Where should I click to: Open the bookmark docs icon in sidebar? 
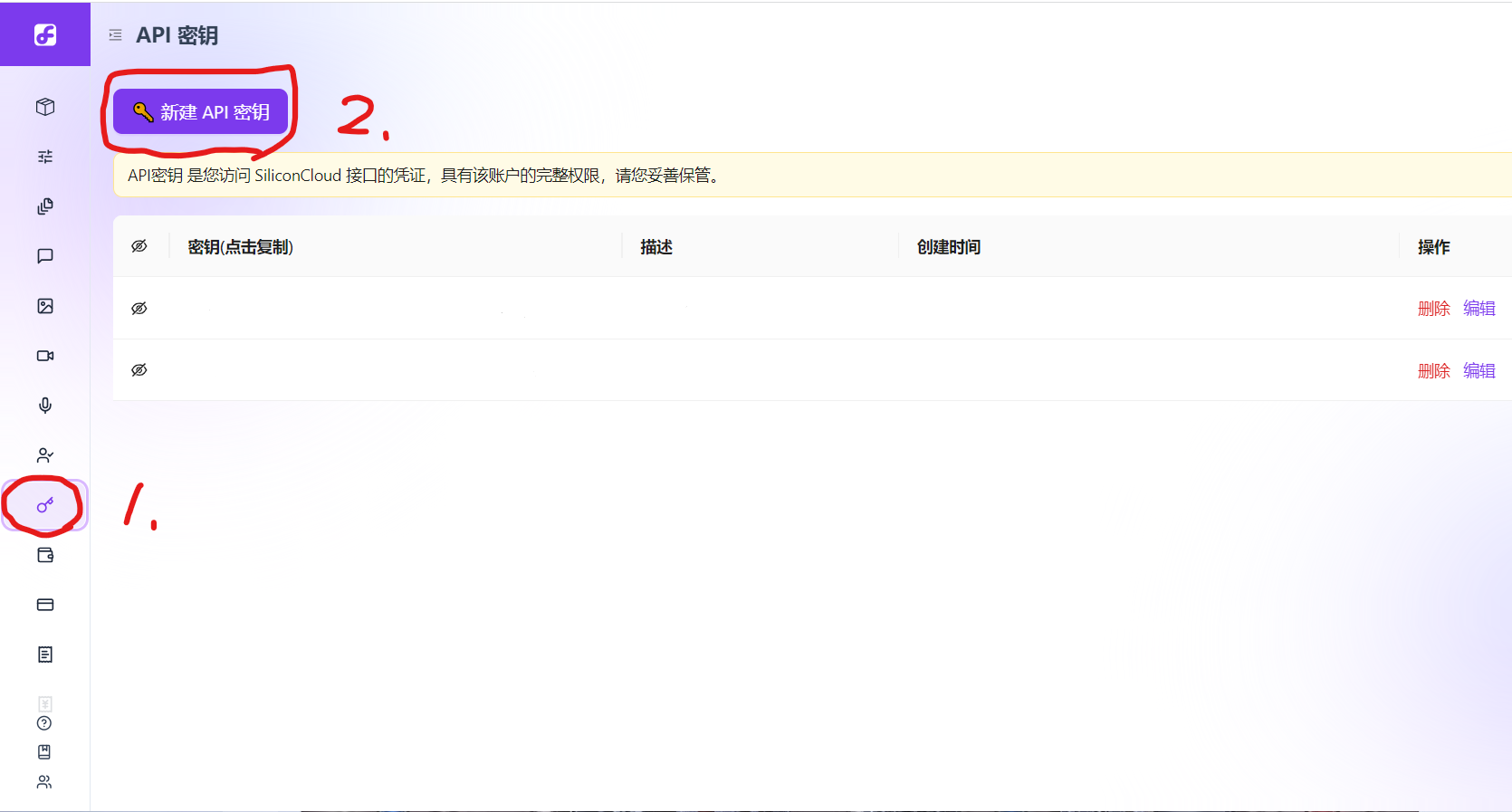pos(44,752)
